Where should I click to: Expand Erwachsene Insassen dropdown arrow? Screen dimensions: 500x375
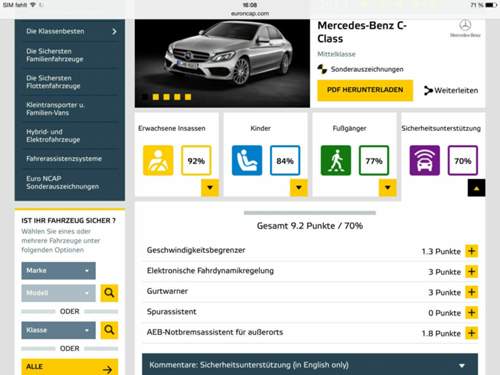click(210, 188)
